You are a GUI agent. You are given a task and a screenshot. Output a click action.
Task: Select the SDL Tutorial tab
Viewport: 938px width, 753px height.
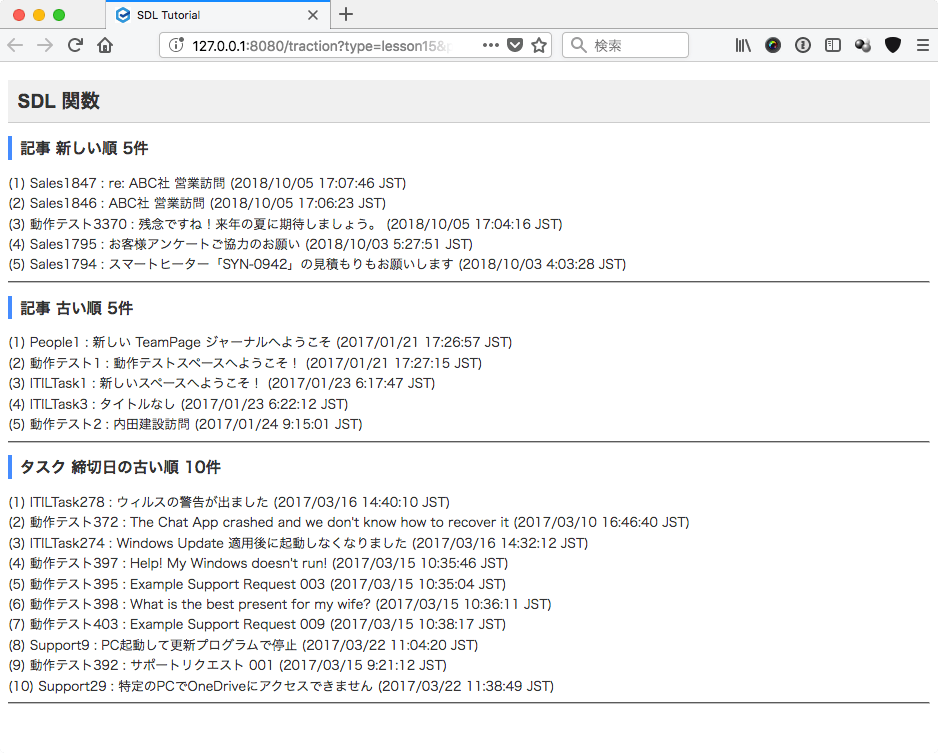tap(200, 15)
